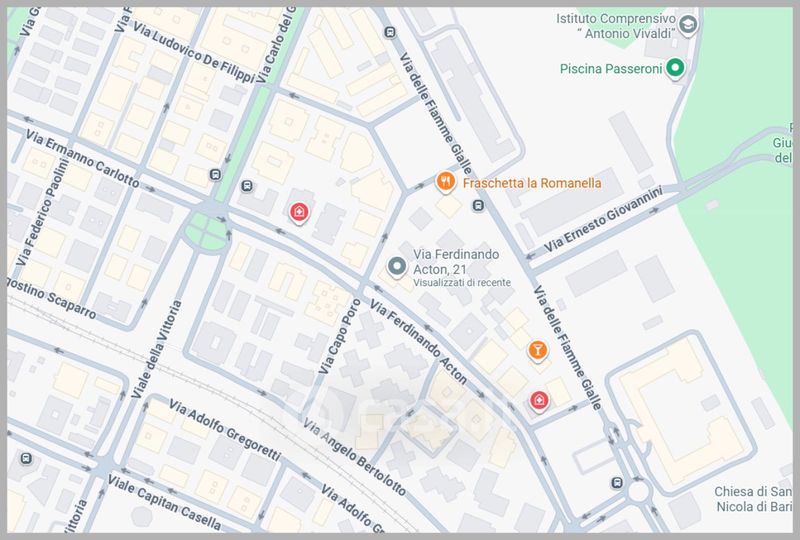Click the Fraschetta la Romanella restaurant icon
The width and height of the screenshot is (800, 540).
click(x=446, y=182)
